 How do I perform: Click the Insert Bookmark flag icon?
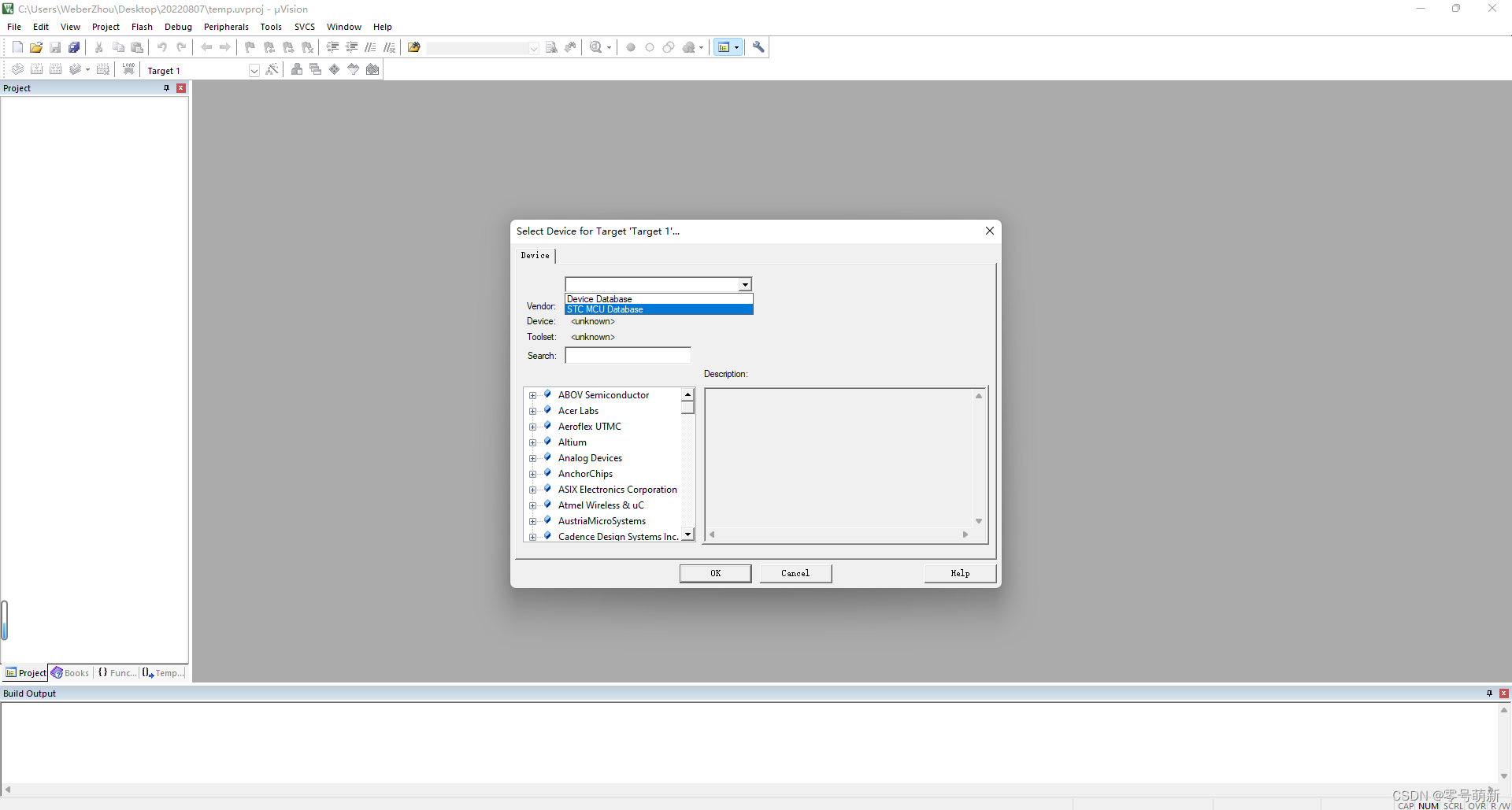[x=250, y=47]
